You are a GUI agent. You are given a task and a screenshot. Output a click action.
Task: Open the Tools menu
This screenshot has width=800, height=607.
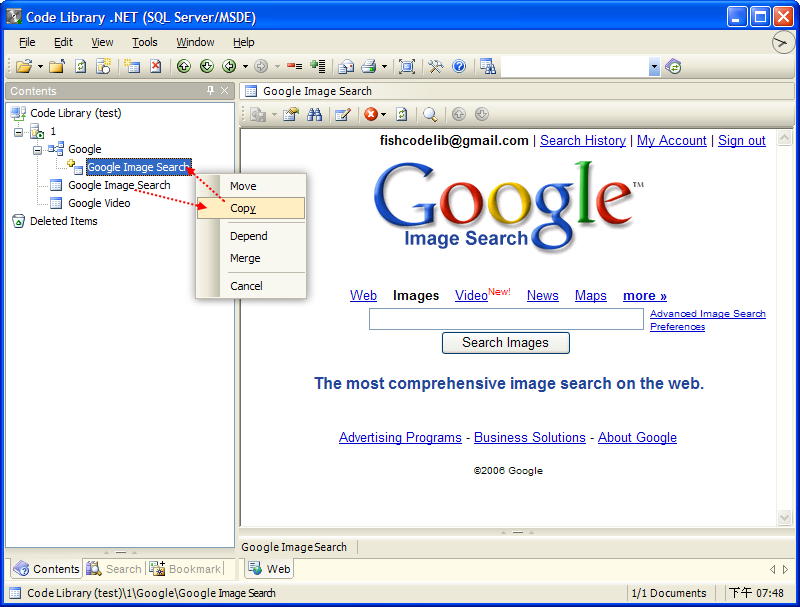click(x=144, y=42)
